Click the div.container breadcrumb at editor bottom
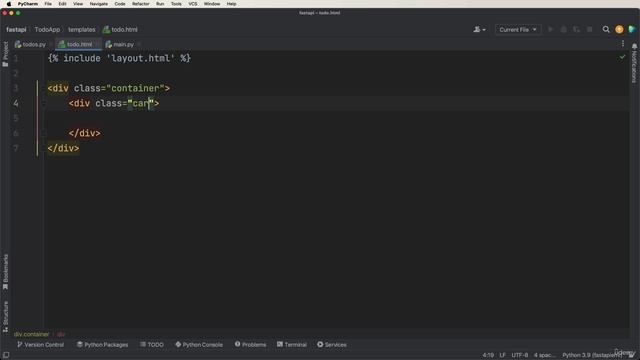The image size is (640, 360). (x=31, y=334)
